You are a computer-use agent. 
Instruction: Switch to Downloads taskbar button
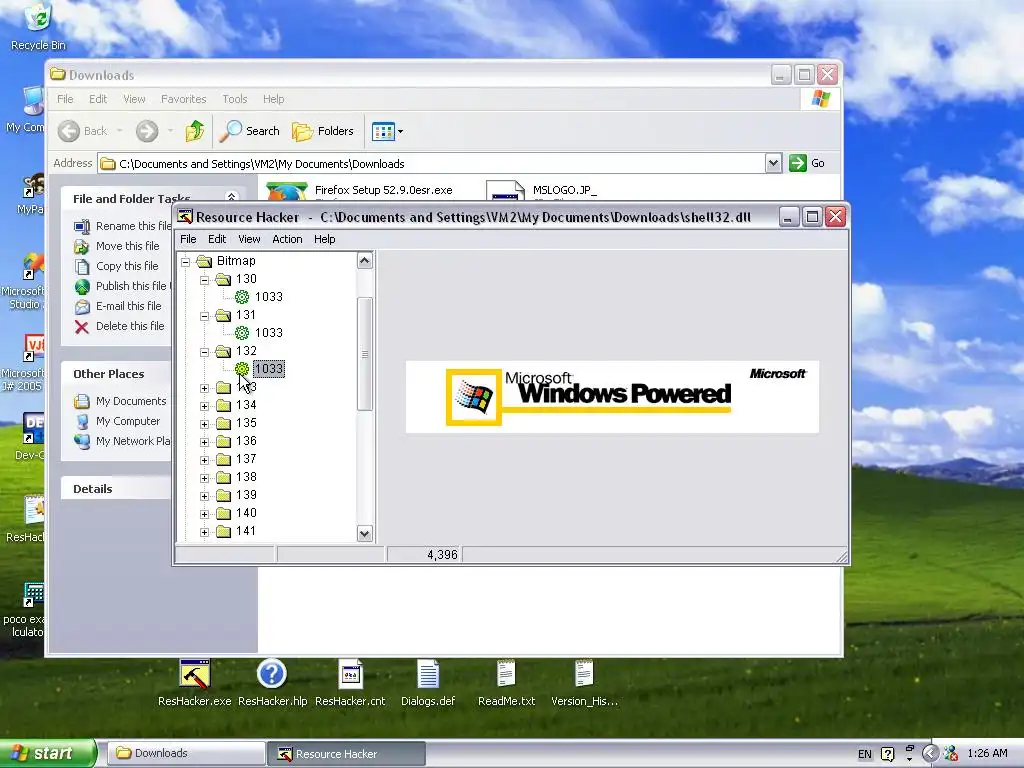click(x=185, y=754)
